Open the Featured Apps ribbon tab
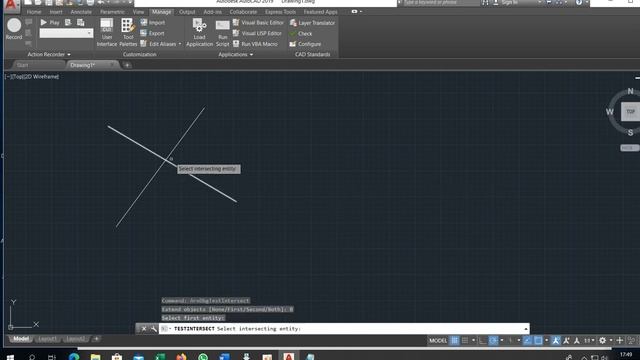 pos(320,12)
